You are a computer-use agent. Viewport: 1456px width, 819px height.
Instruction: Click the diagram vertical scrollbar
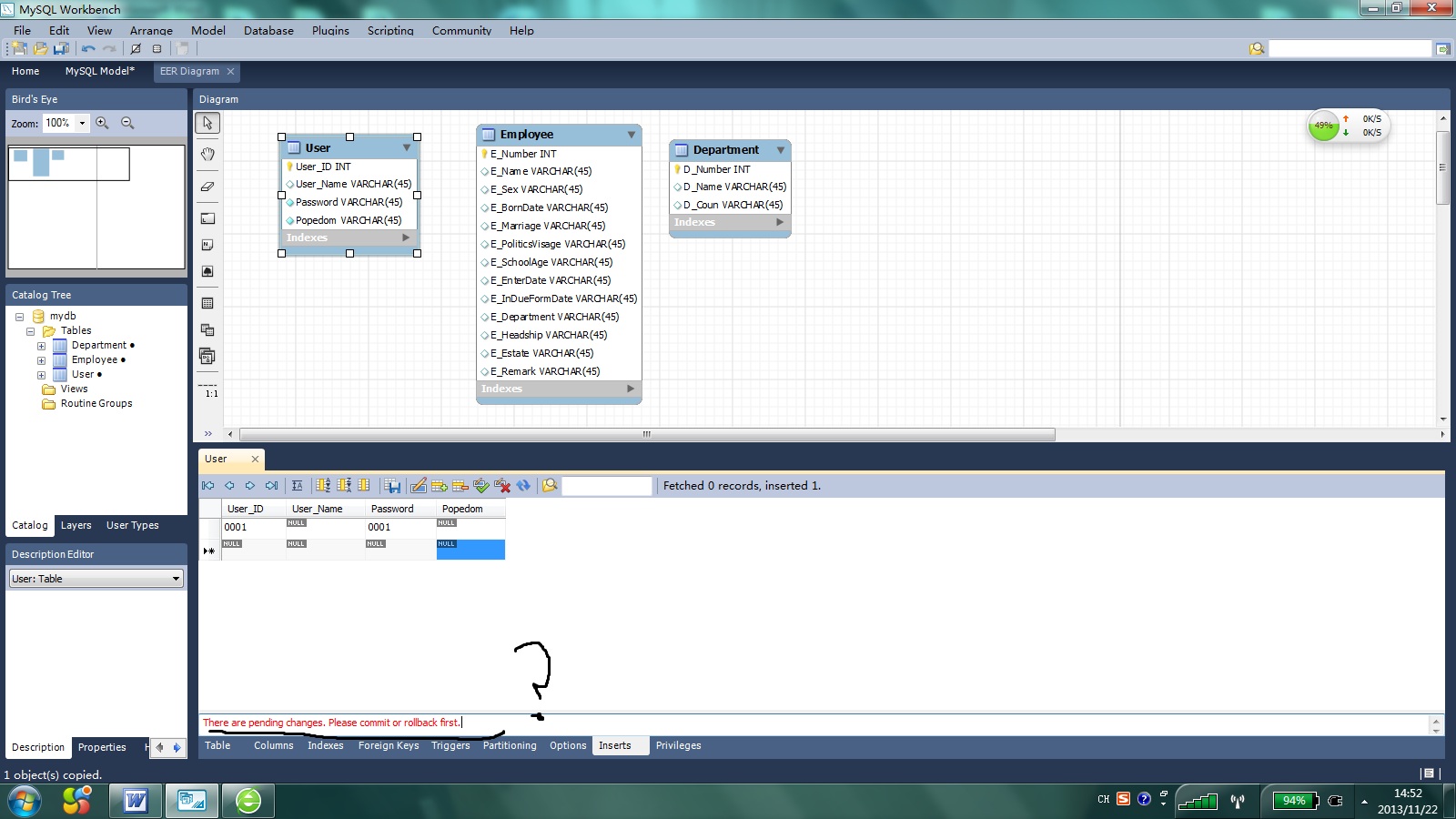[x=1442, y=167]
